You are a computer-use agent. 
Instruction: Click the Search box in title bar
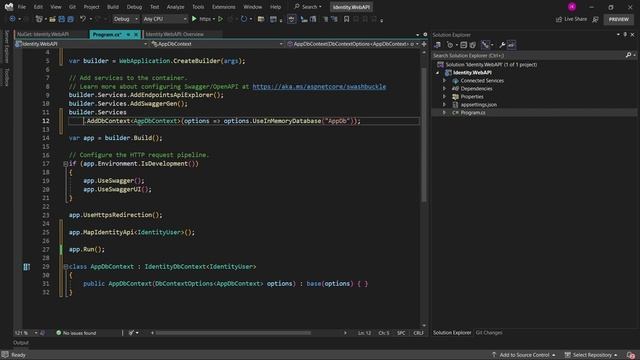[x=308, y=7]
